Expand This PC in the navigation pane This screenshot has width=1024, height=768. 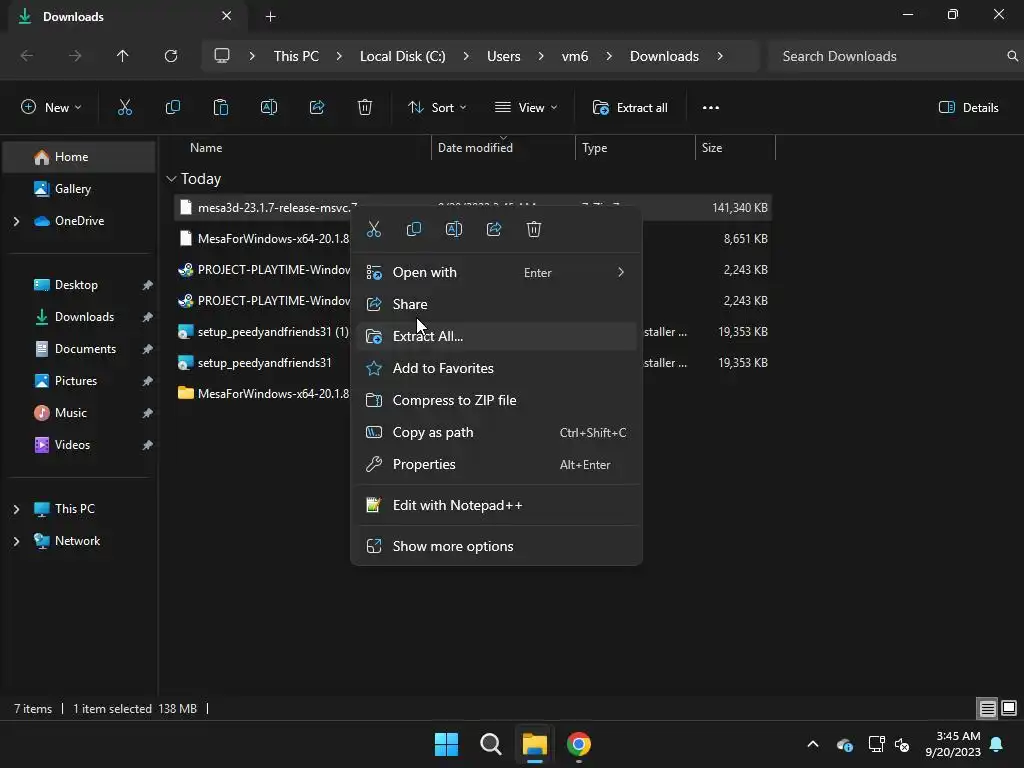(16, 509)
